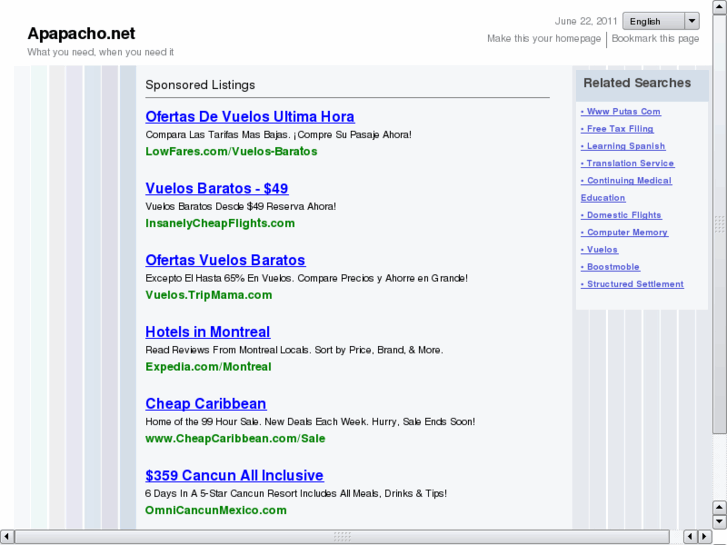Open the English language dropdown

point(661,21)
